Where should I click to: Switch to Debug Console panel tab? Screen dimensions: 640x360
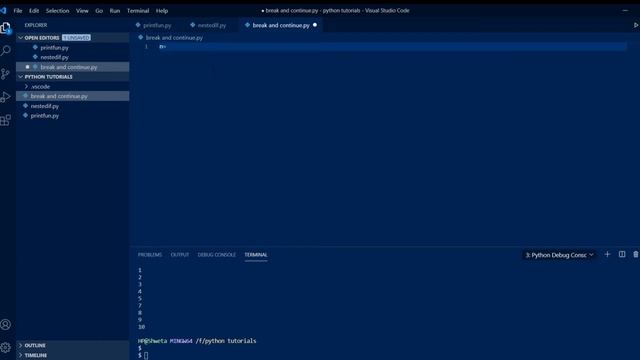tap(217, 255)
